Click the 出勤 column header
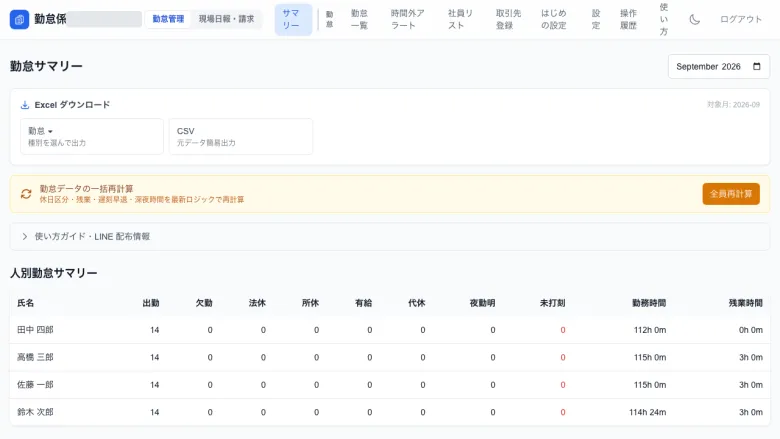 (151, 303)
